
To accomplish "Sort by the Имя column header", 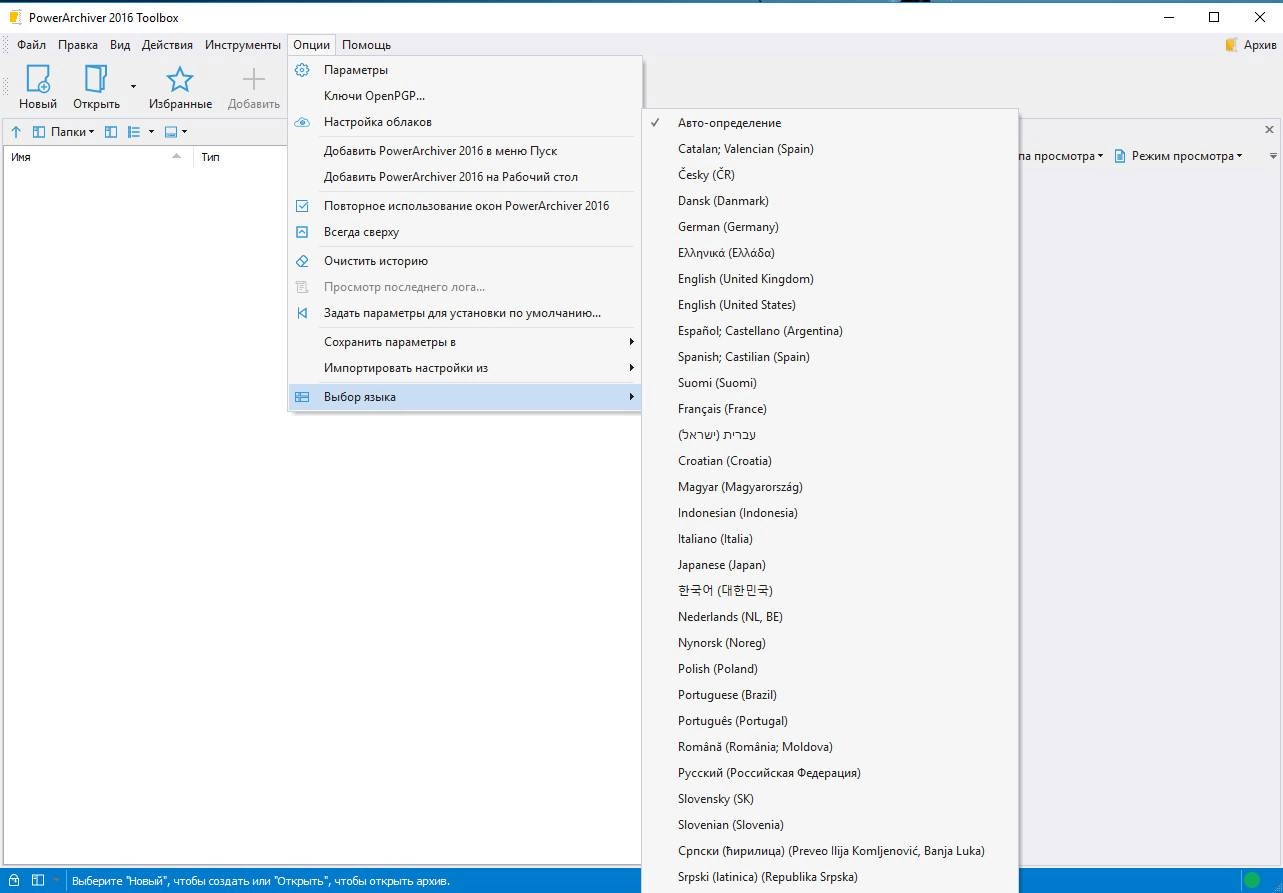I will pos(98,157).
